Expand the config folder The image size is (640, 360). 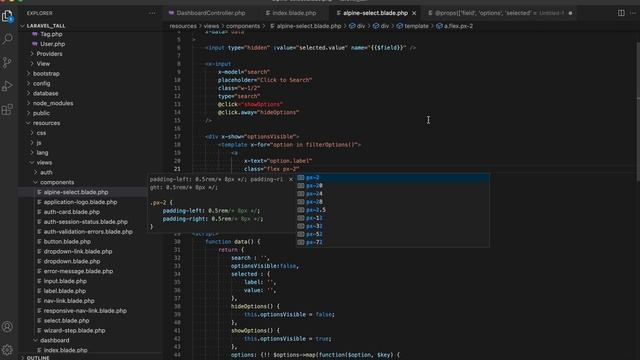coord(41,83)
